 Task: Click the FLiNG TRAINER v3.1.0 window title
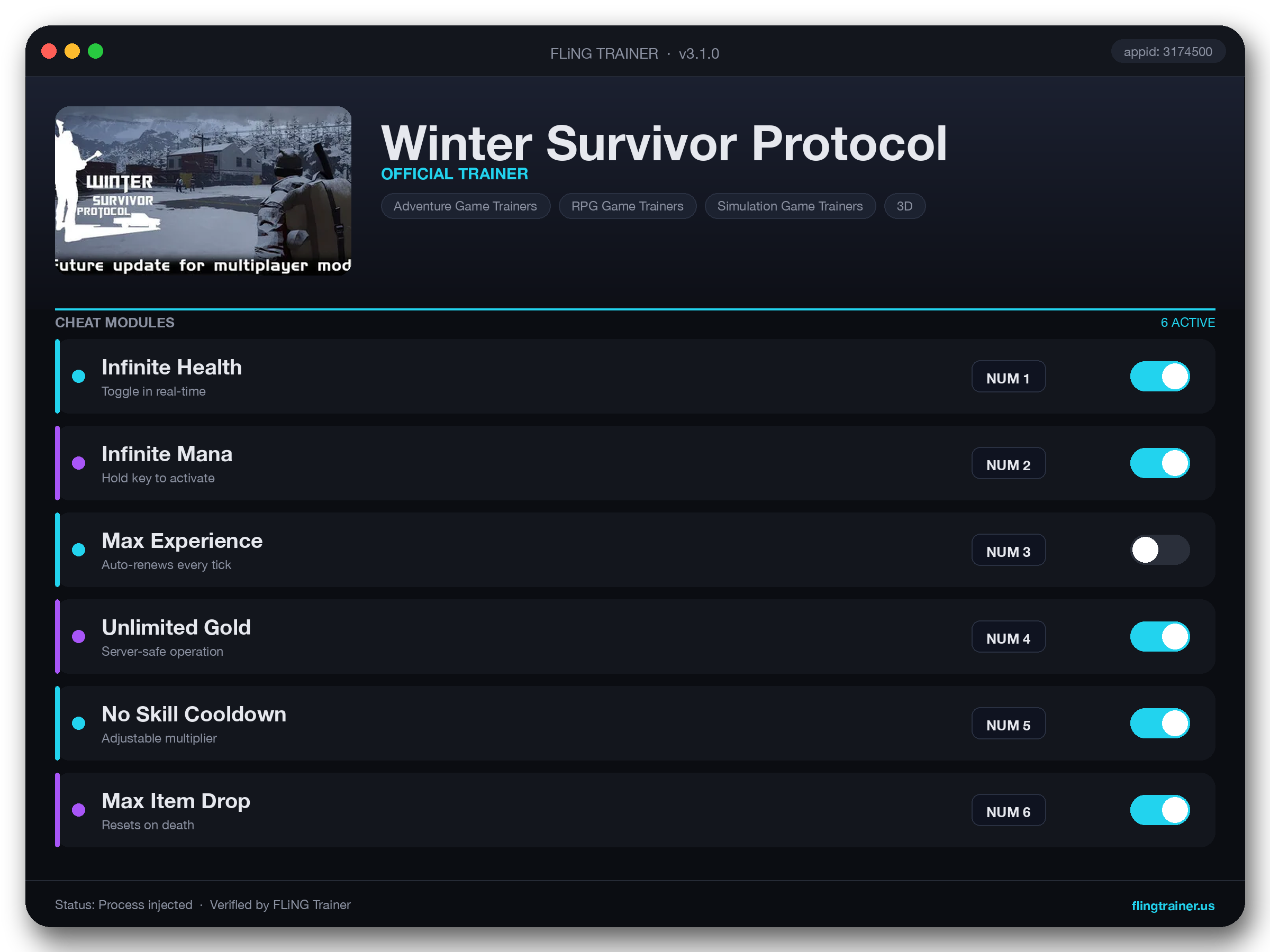(x=634, y=53)
